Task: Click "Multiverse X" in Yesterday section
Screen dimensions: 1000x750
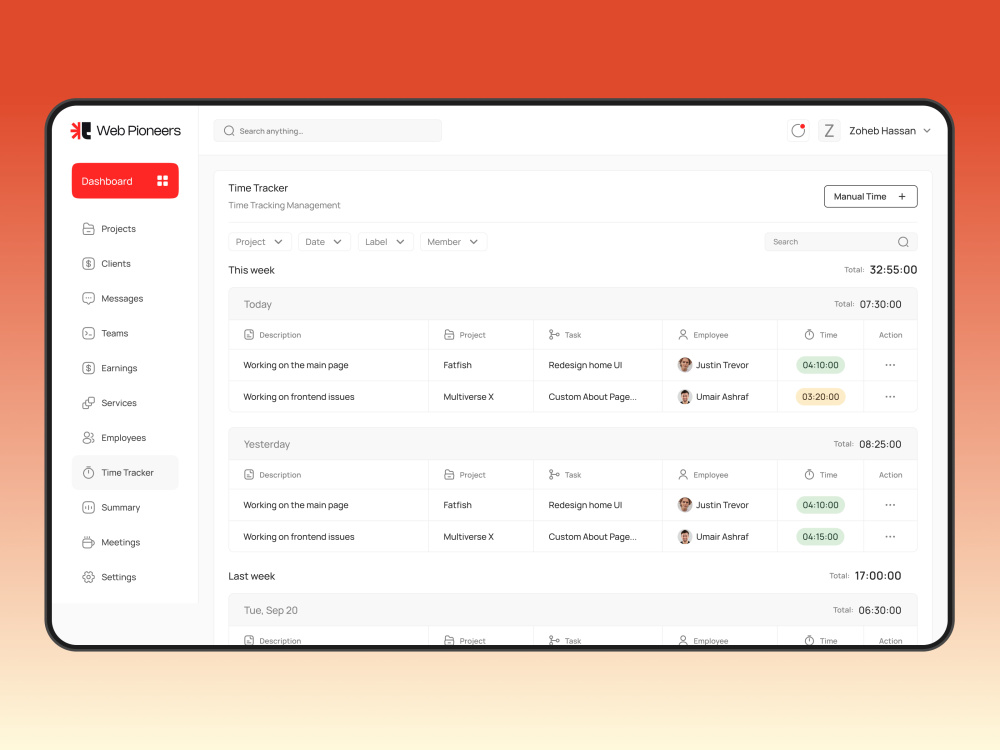Action: click(468, 537)
